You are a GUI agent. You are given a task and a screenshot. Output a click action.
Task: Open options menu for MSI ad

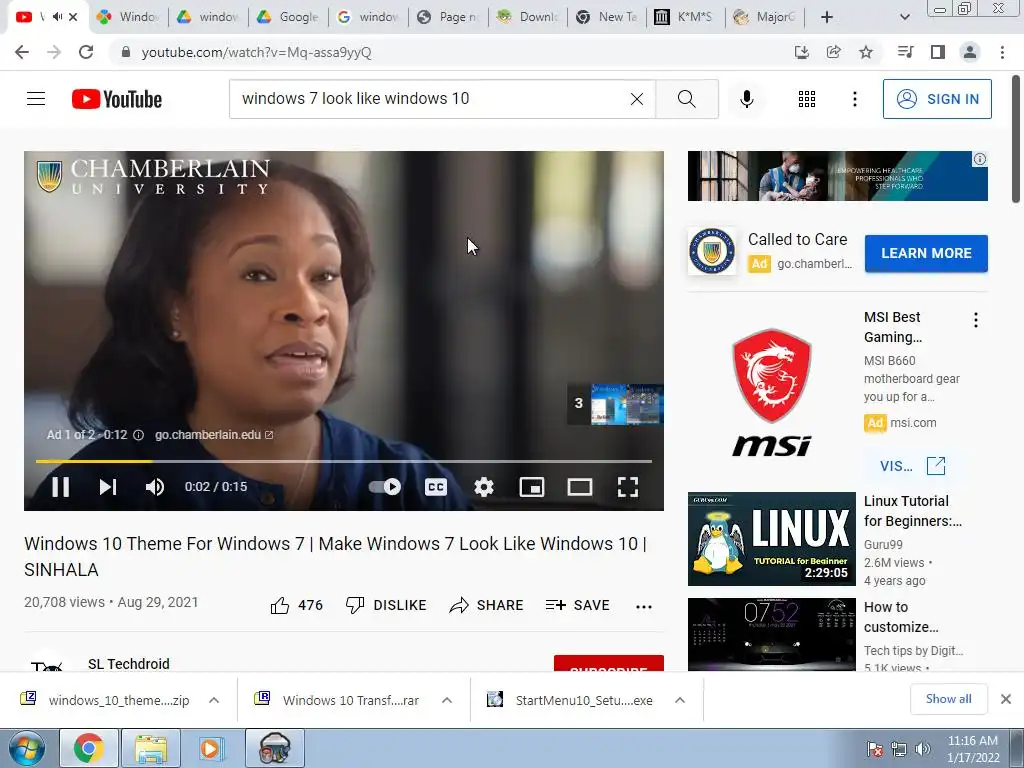pyautogui.click(x=976, y=320)
